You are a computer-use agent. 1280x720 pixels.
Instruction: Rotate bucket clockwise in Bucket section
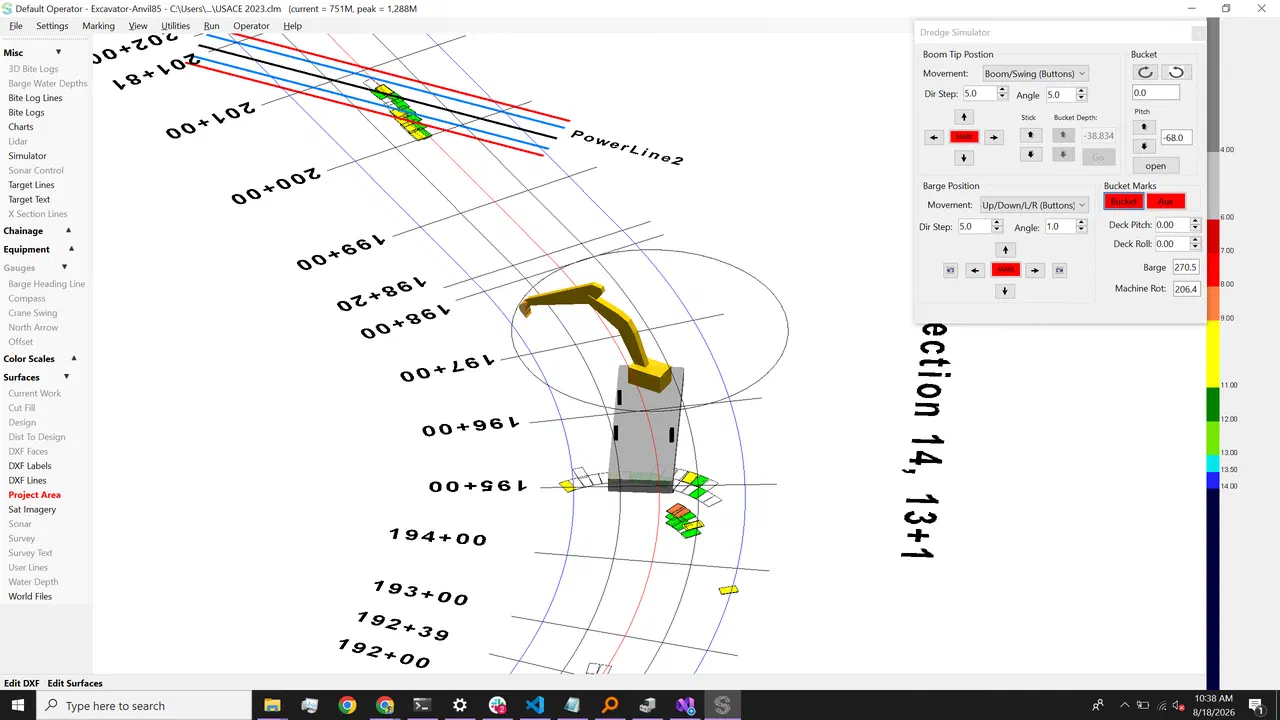click(1146, 72)
